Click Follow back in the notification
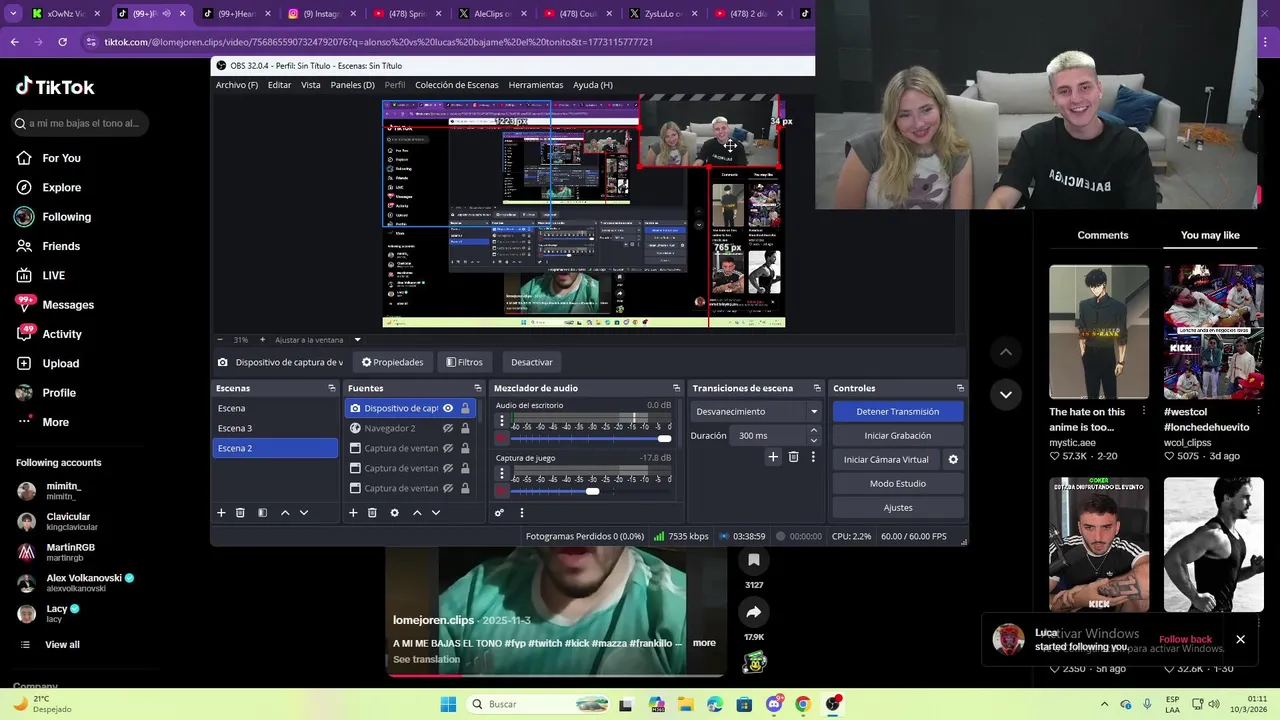The width and height of the screenshot is (1280, 720). [1185, 639]
